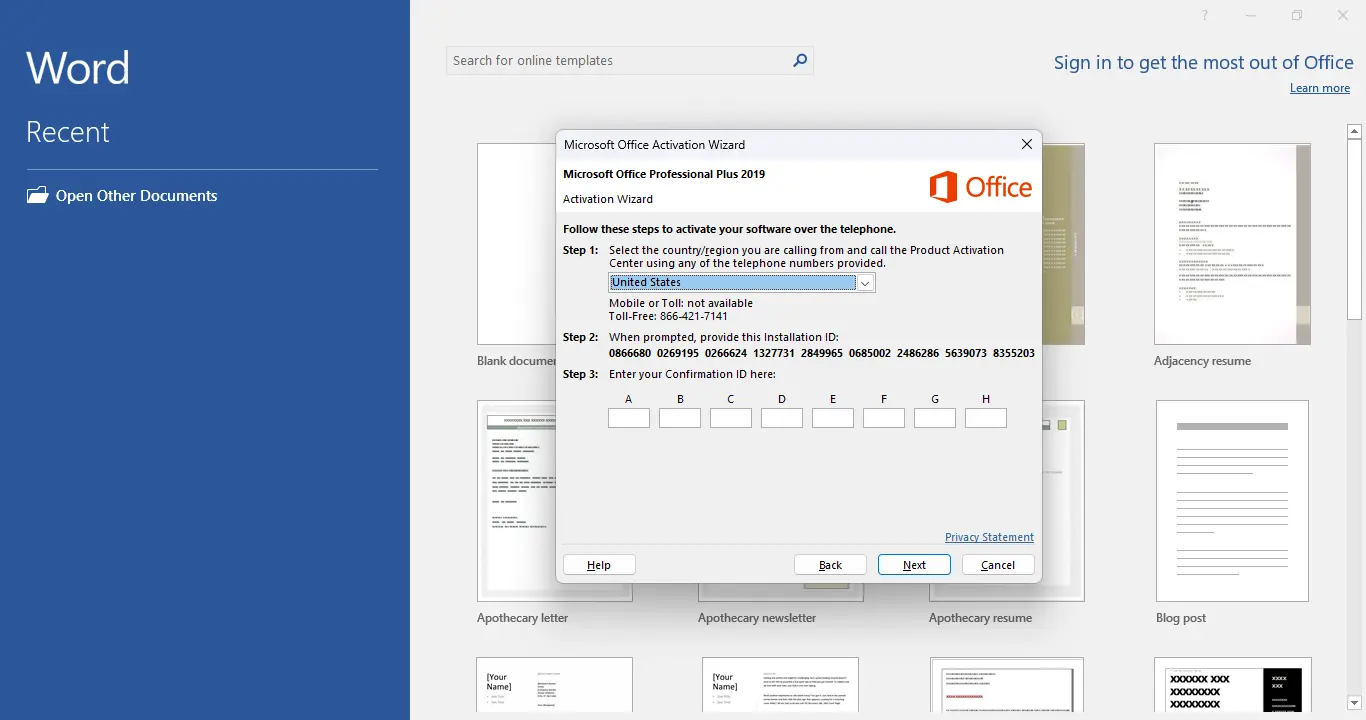Screen dimensions: 1366x720
Task: Click the wizard Help button
Action: click(599, 565)
